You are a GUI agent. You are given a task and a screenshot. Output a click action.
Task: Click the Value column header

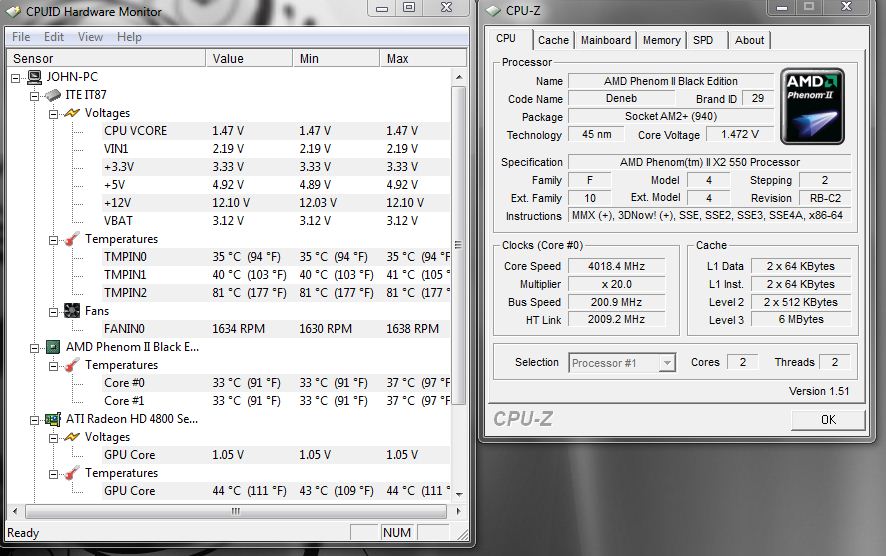click(249, 58)
